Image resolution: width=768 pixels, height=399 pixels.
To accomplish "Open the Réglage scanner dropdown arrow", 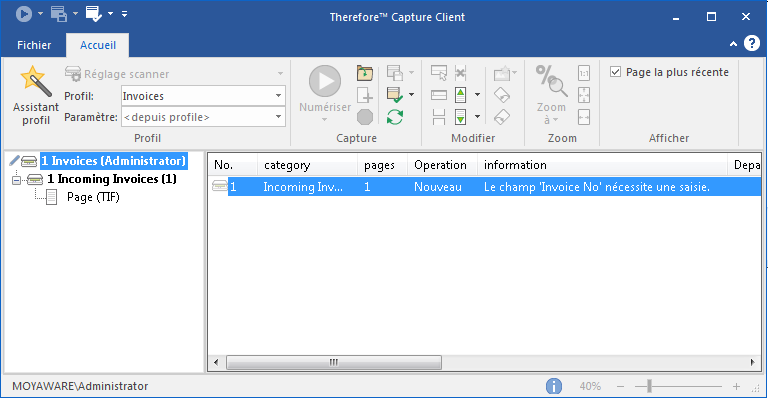I will [280, 74].
